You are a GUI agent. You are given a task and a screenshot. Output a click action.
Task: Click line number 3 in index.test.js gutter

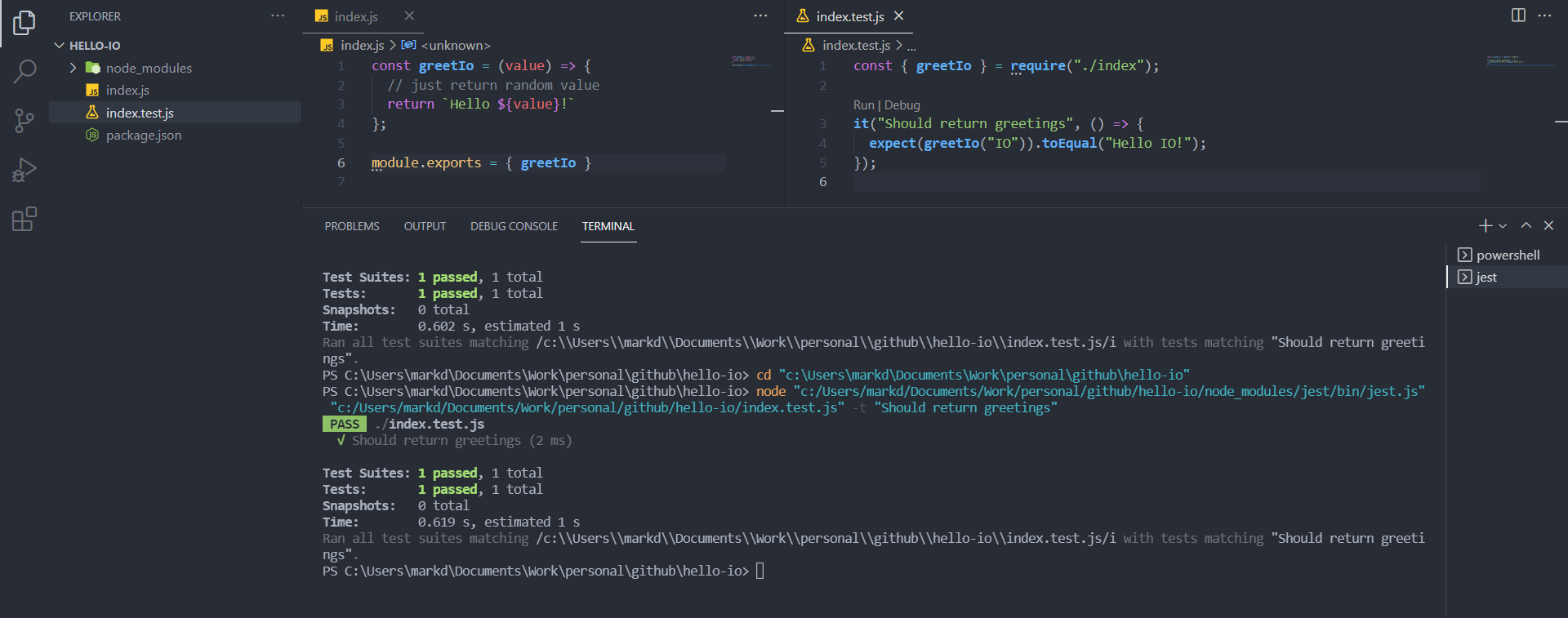(x=823, y=124)
